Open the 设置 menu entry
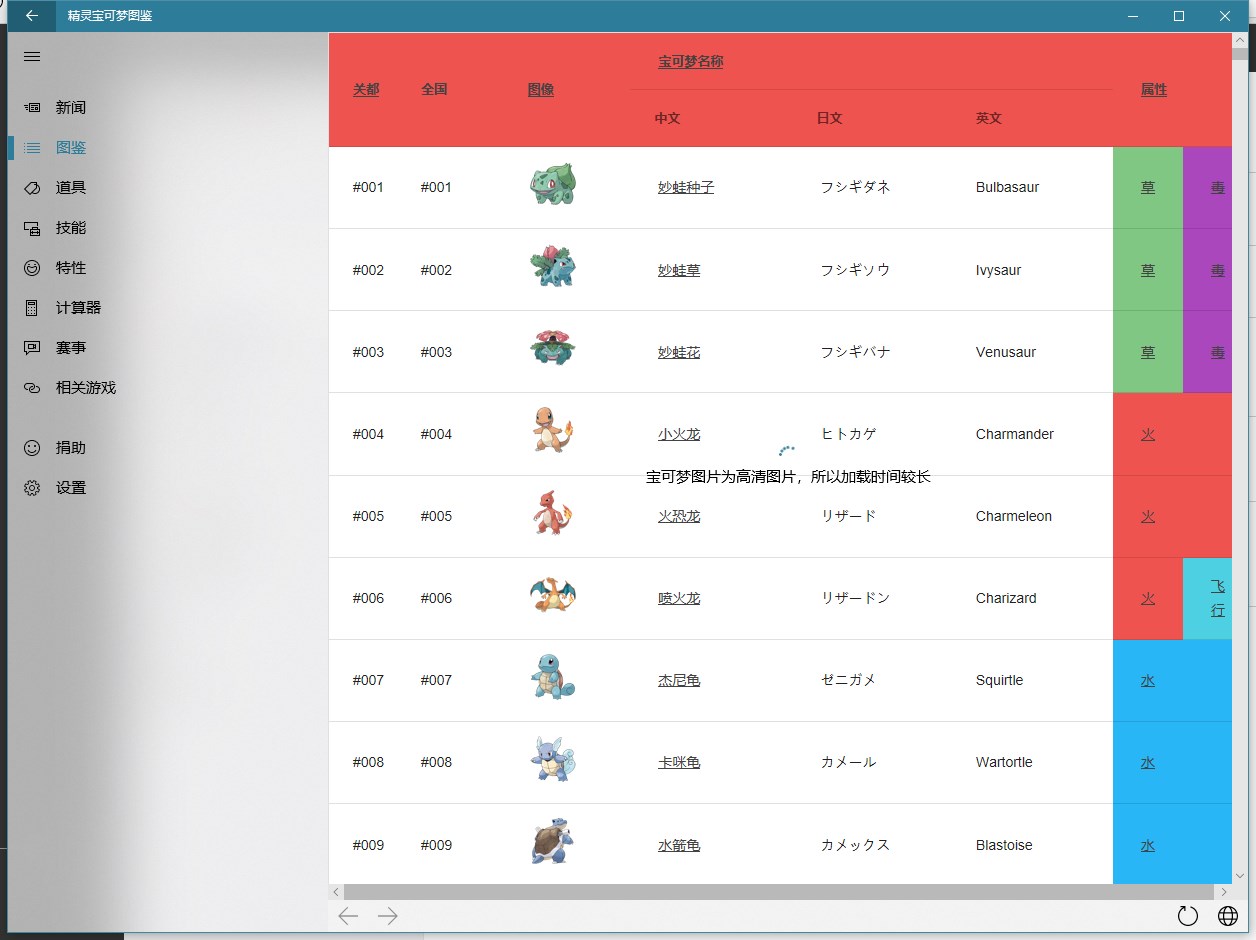Image resolution: width=1256 pixels, height=940 pixels. [168, 488]
